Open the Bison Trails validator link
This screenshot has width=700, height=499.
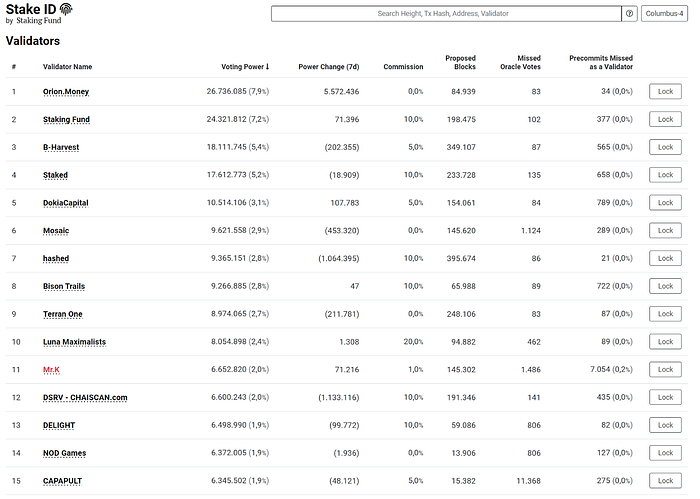pyautogui.click(x=64, y=286)
